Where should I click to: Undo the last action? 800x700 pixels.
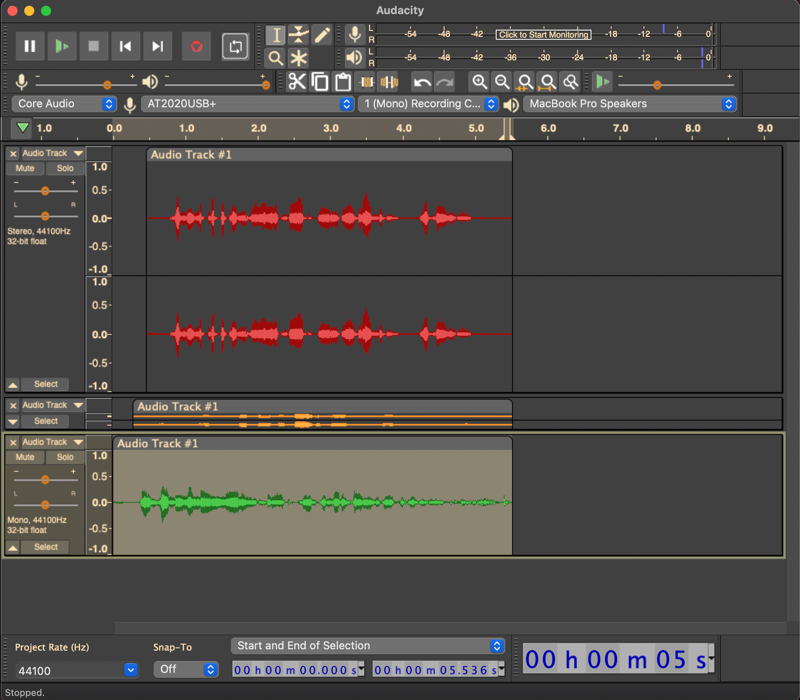(x=422, y=82)
